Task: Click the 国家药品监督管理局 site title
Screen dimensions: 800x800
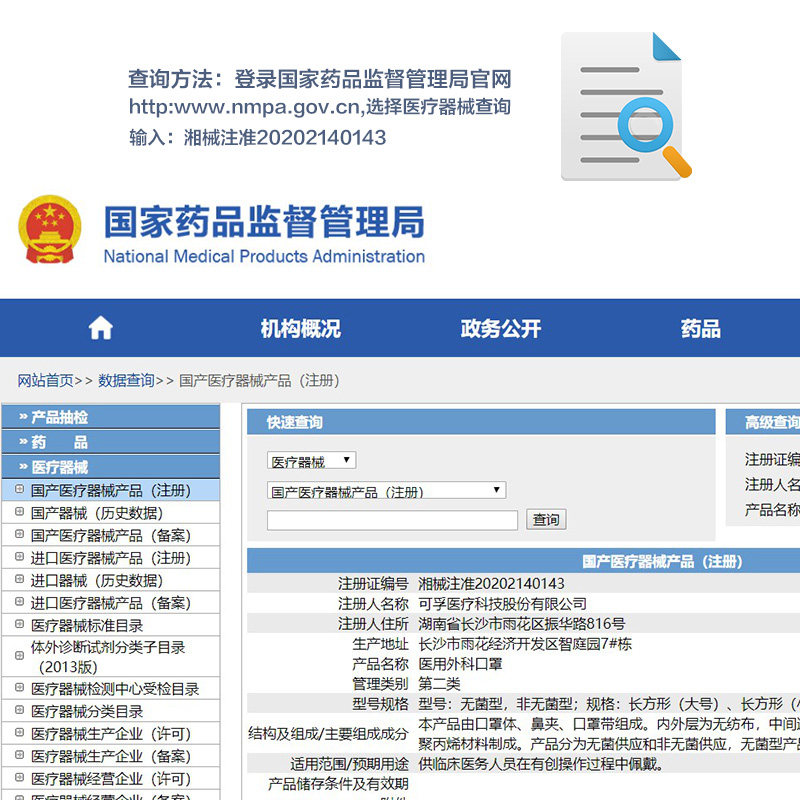Action: click(x=264, y=221)
